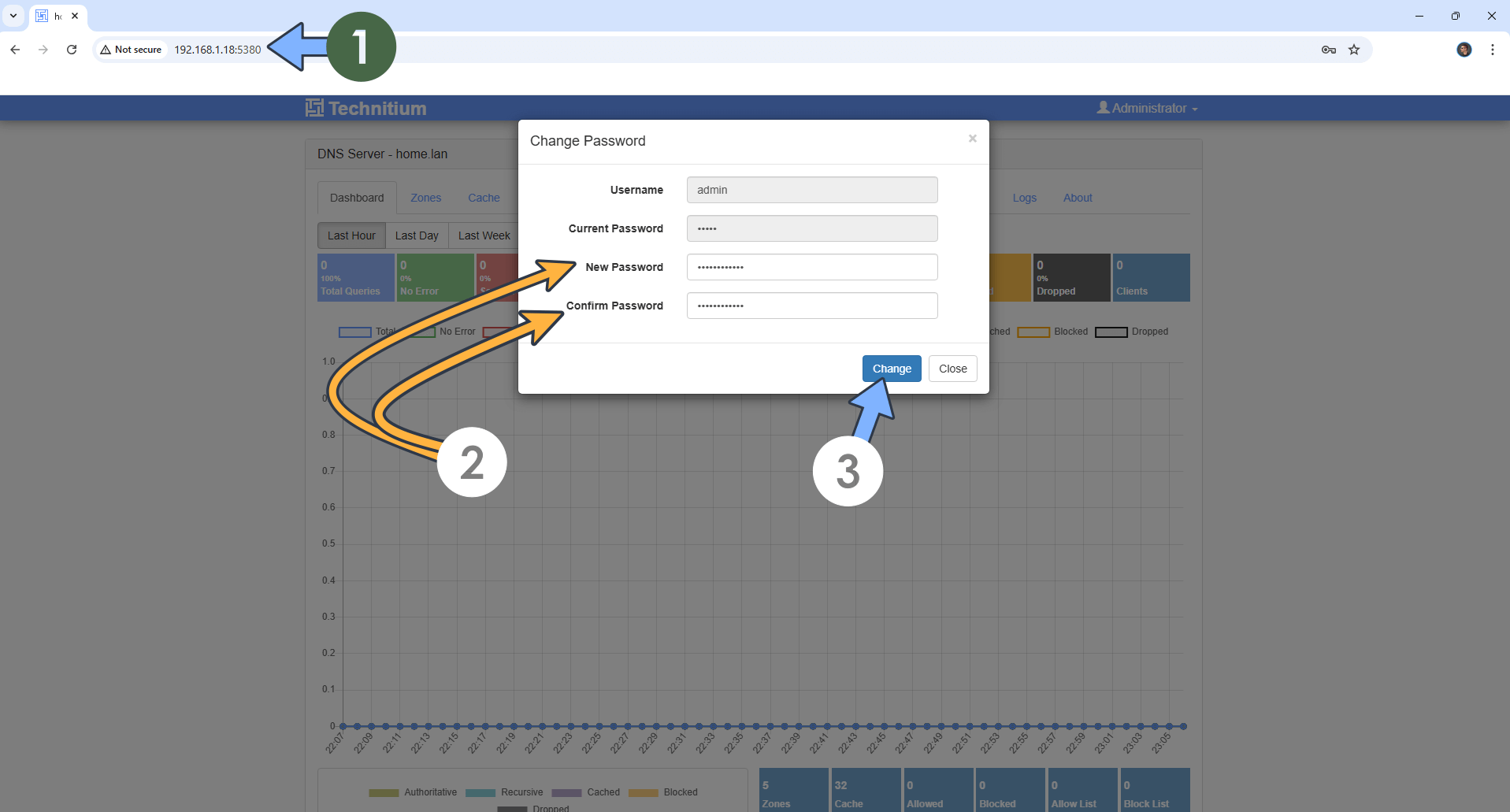Bookmark this page with the star icon
1510x812 pixels.
point(1354,50)
